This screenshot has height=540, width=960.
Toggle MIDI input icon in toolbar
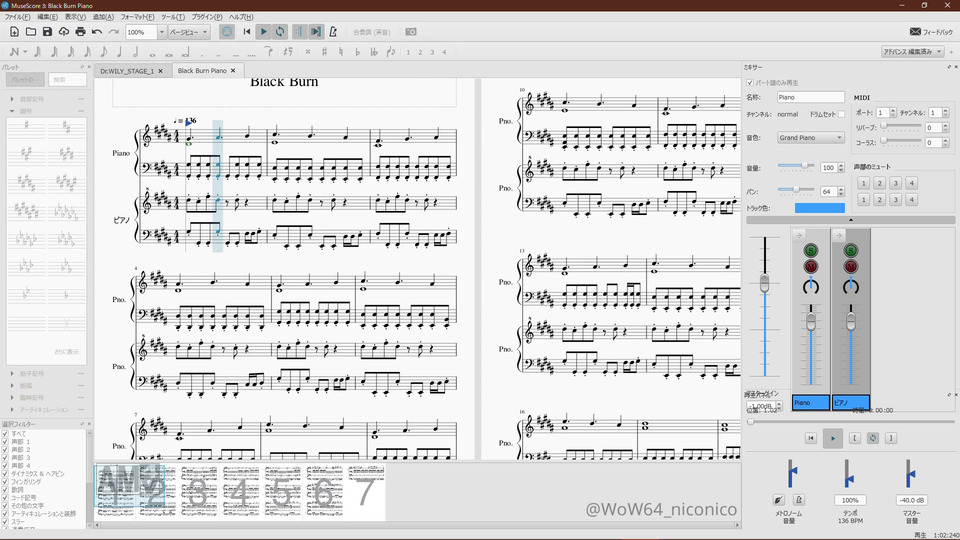coord(227,32)
